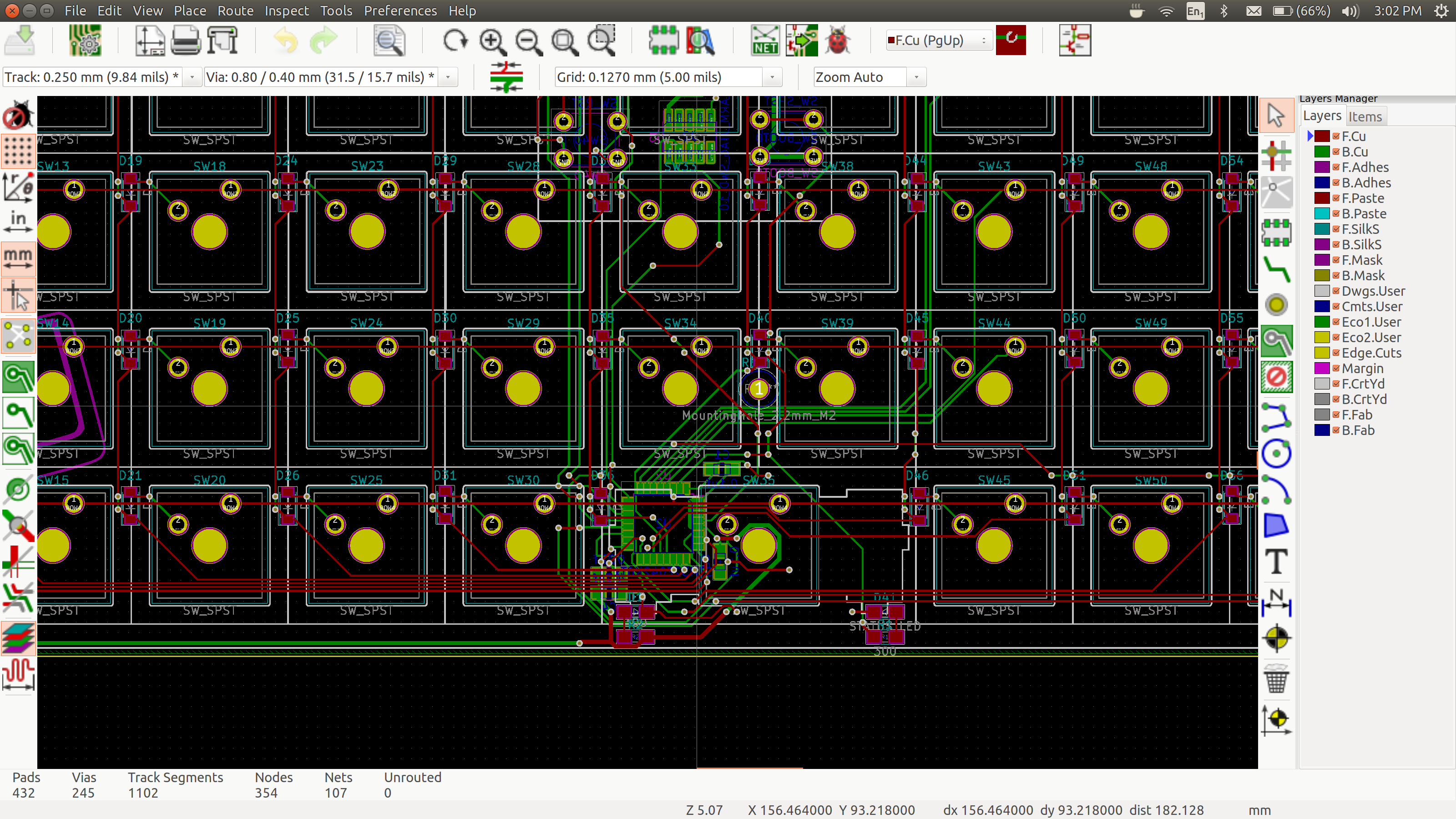Select the F.CrtYd layer name
Viewport: 1456px width, 819px height.
(x=1363, y=384)
